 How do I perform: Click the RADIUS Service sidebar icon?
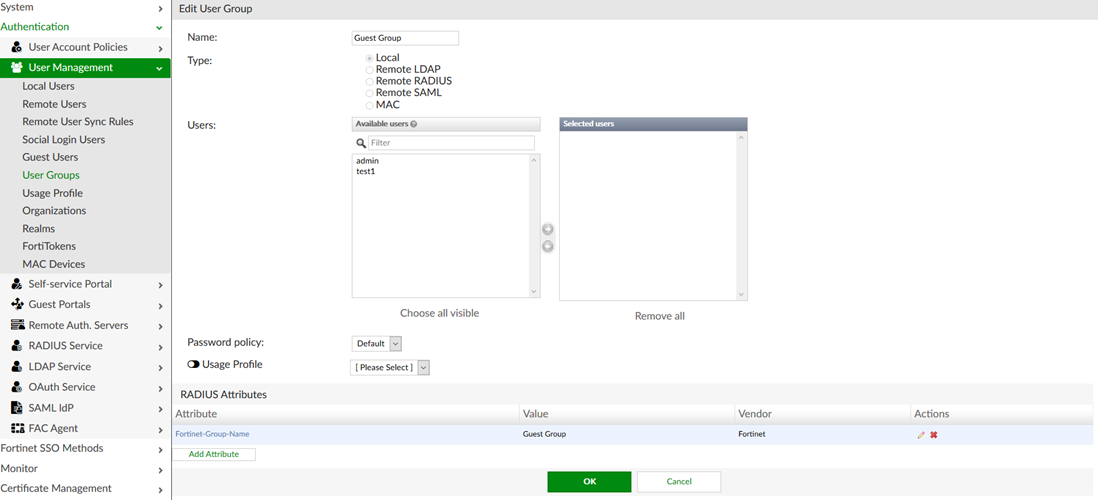tap(17, 346)
